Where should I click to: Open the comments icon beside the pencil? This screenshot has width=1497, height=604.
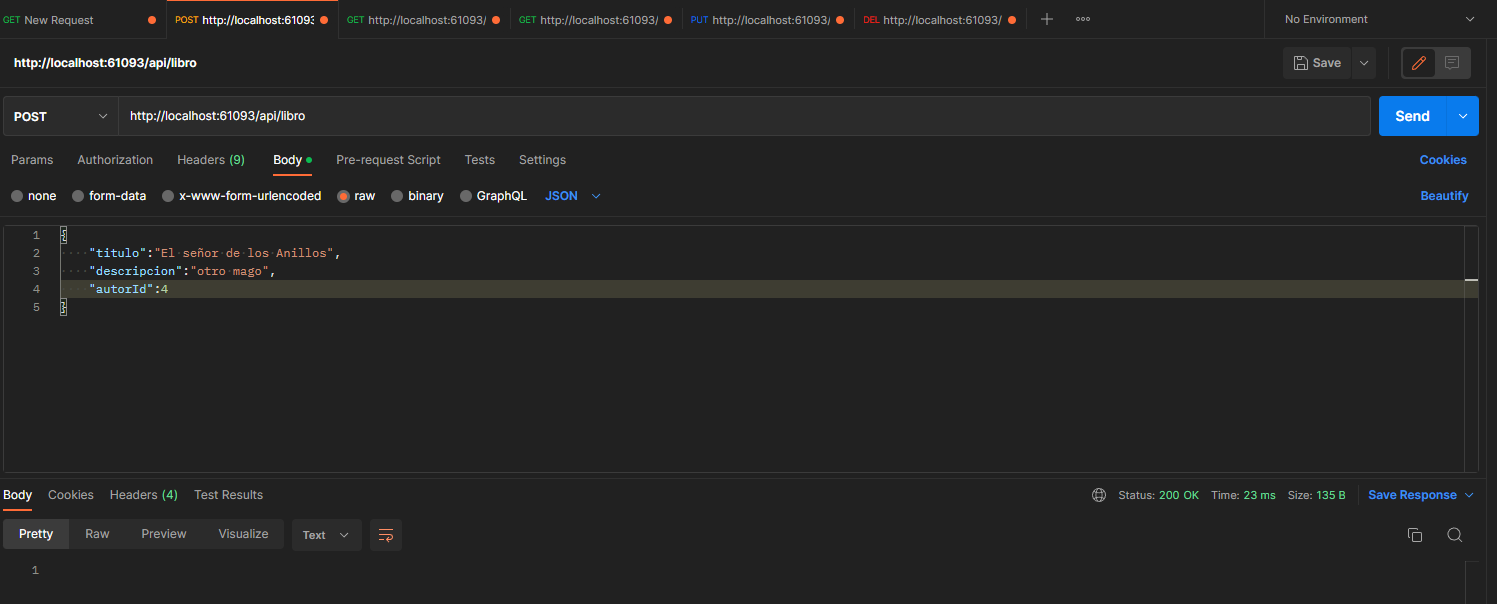coord(1452,63)
